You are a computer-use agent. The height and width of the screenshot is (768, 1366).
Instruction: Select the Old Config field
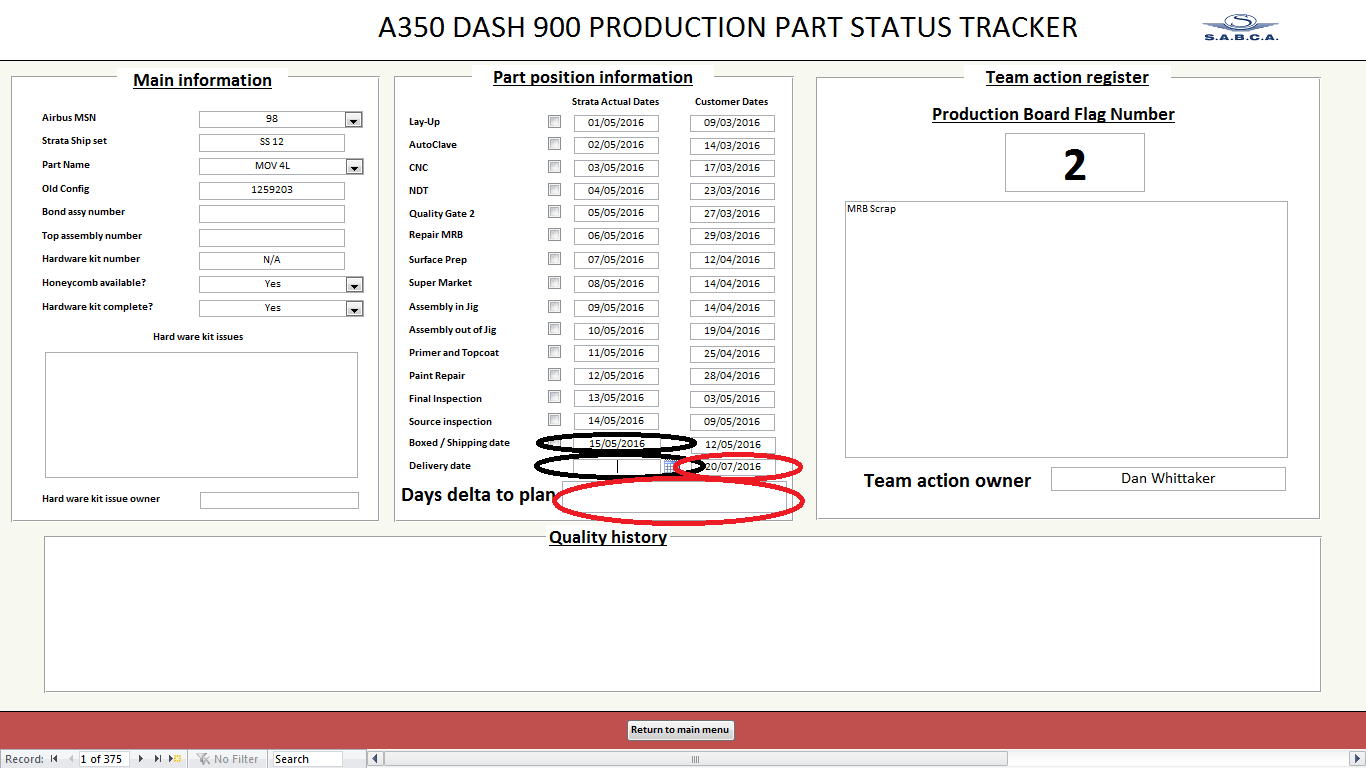[x=272, y=190]
